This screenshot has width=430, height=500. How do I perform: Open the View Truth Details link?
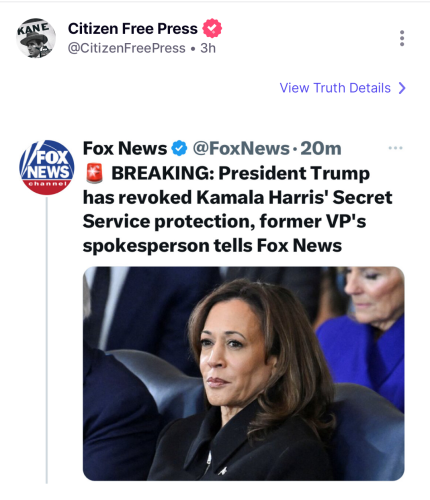pyautogui.click(x=343, y=88)
